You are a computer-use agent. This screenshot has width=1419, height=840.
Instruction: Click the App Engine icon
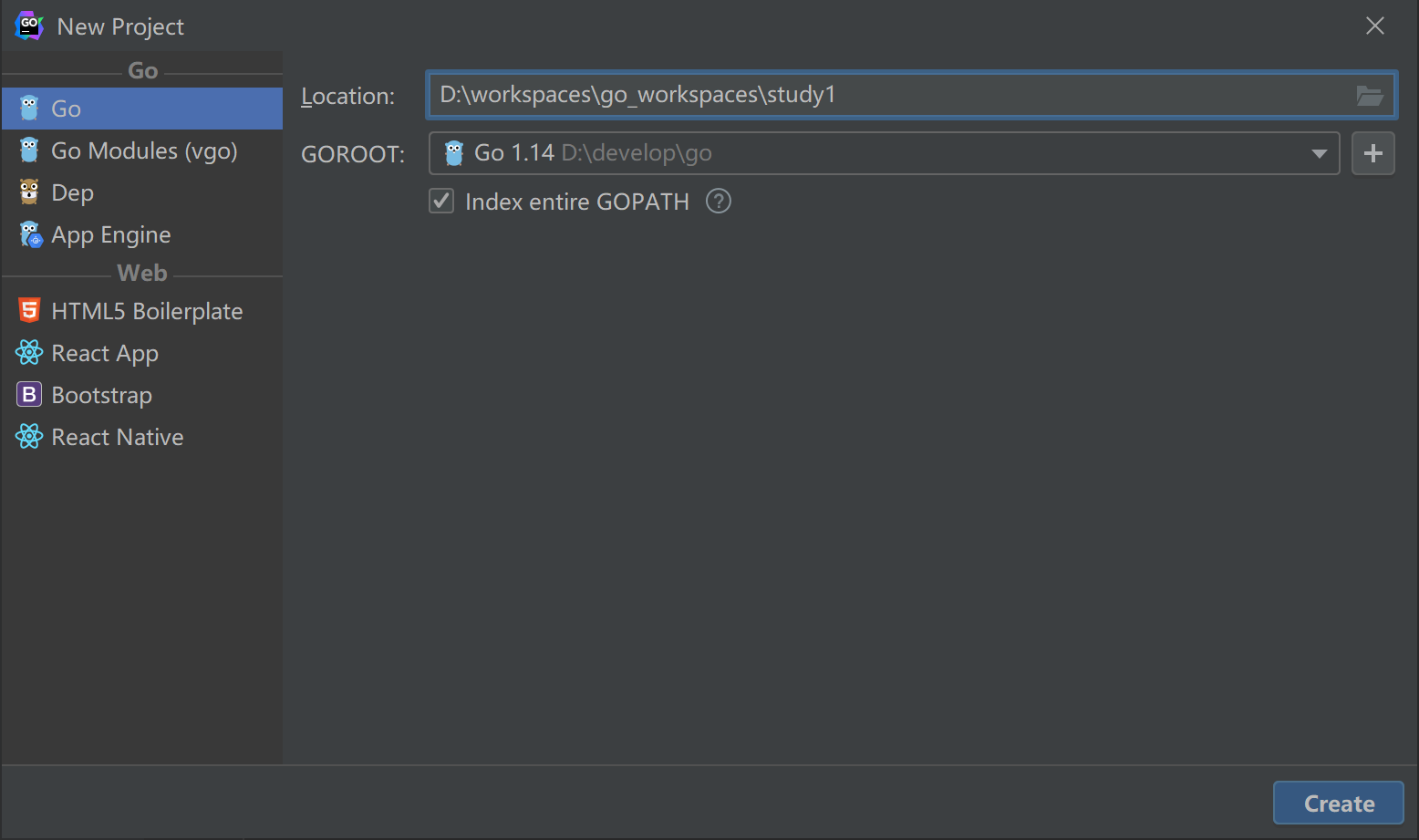click(x=30, y=234)
